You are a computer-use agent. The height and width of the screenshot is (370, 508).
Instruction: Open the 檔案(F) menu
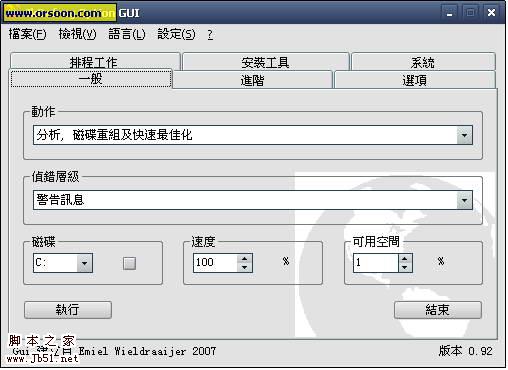pos(27,34)
